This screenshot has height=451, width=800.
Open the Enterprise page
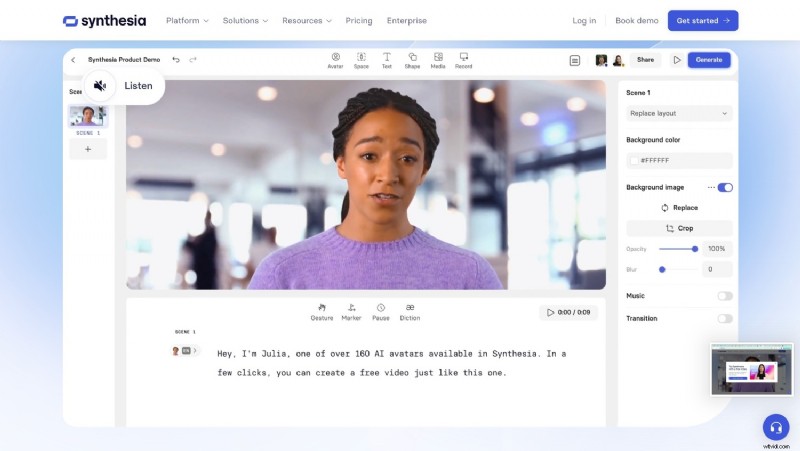407,21
